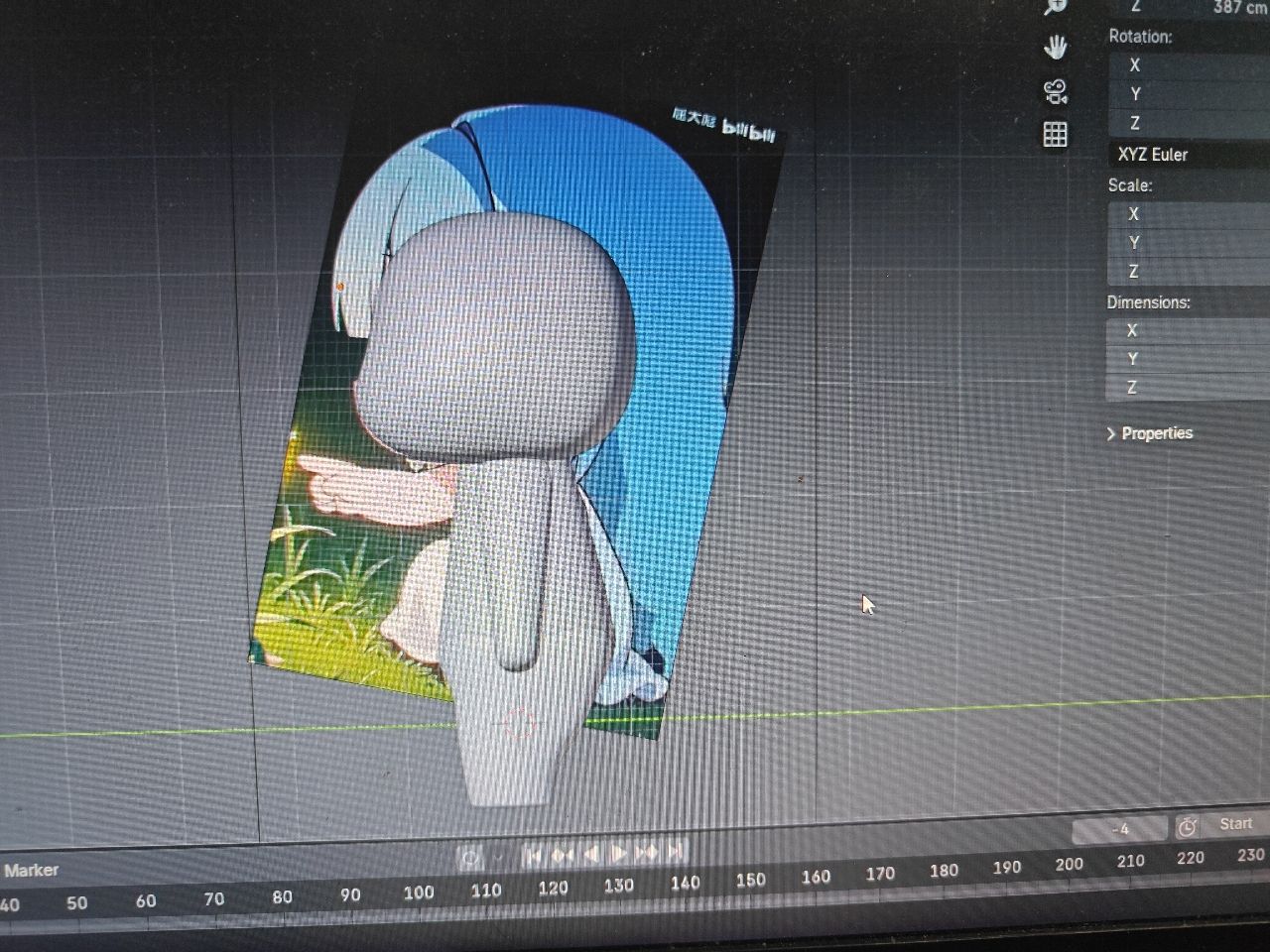This screenshot has height=952, width=1270.
Task: Click the current frame field showing -4
Action: click(x=1119, y=829)
